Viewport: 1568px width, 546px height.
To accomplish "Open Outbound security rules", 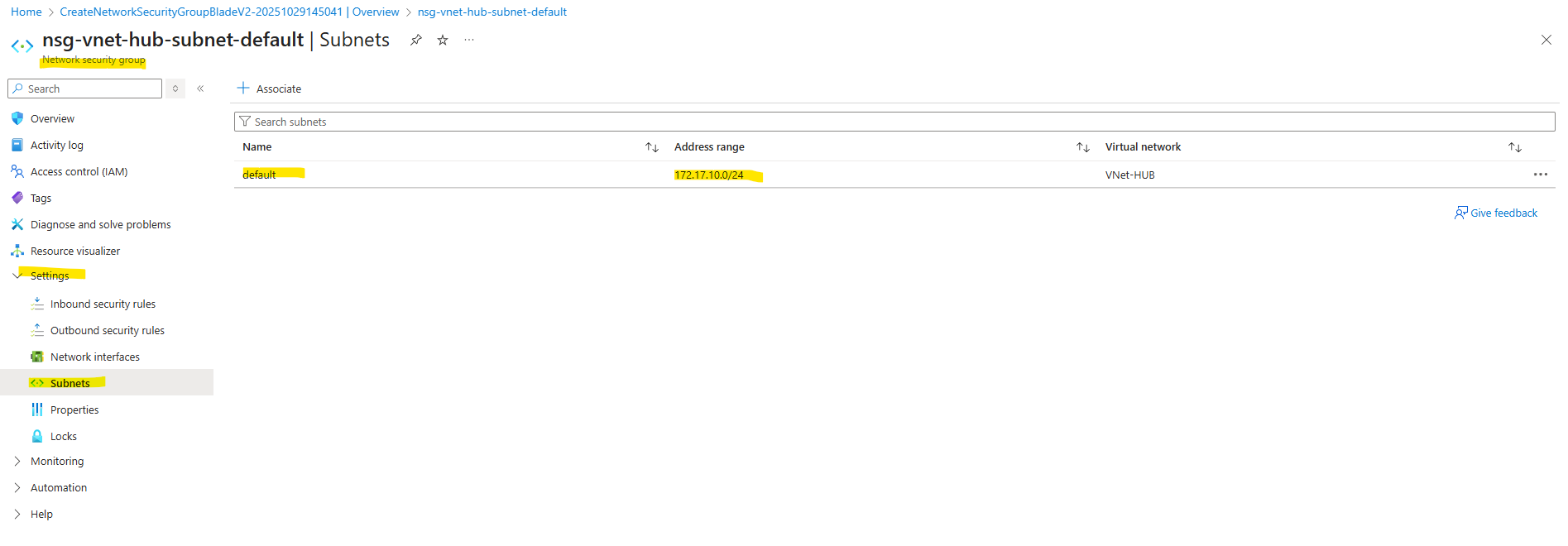I will point(107,331).
